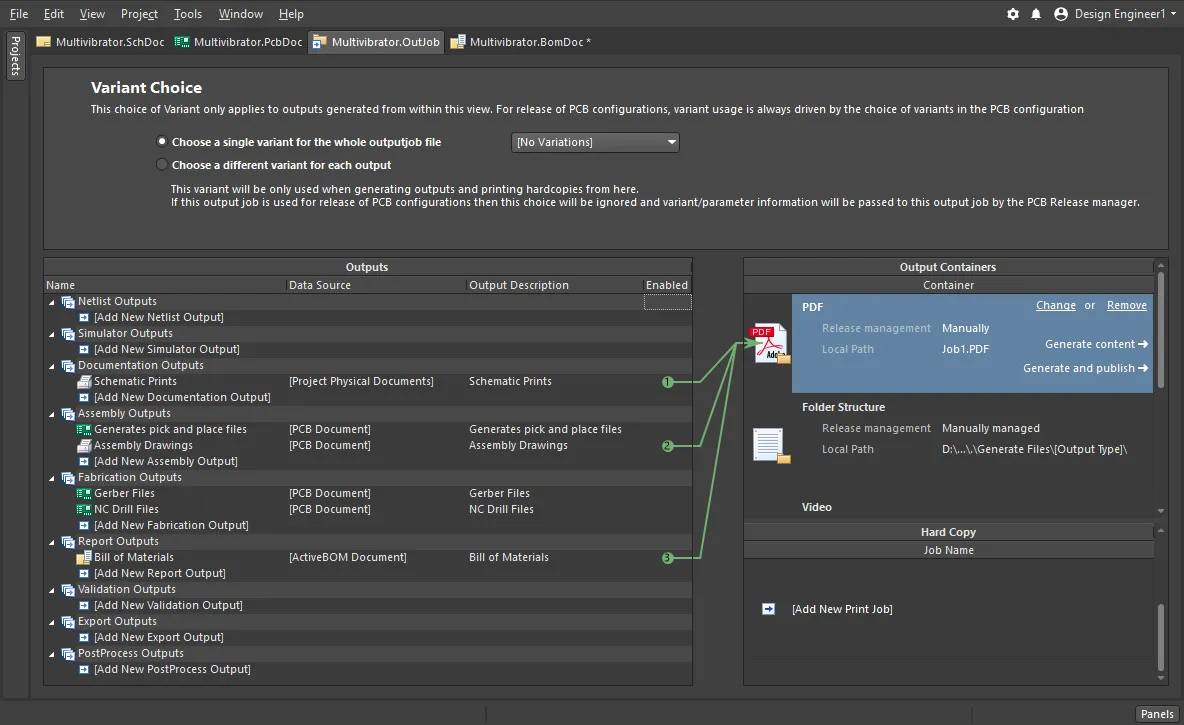Click the Add New Netlist Output plus icon
The image size is (1184, 725).
84,318
